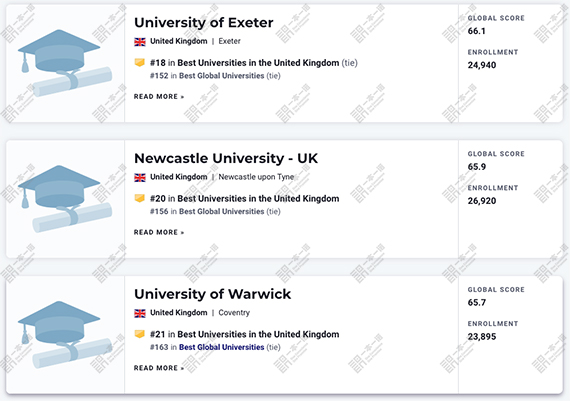Click READ MORE under University of Exeter
Image resolution: width=570 pixels, height=401 pixels.
point(159,96)
